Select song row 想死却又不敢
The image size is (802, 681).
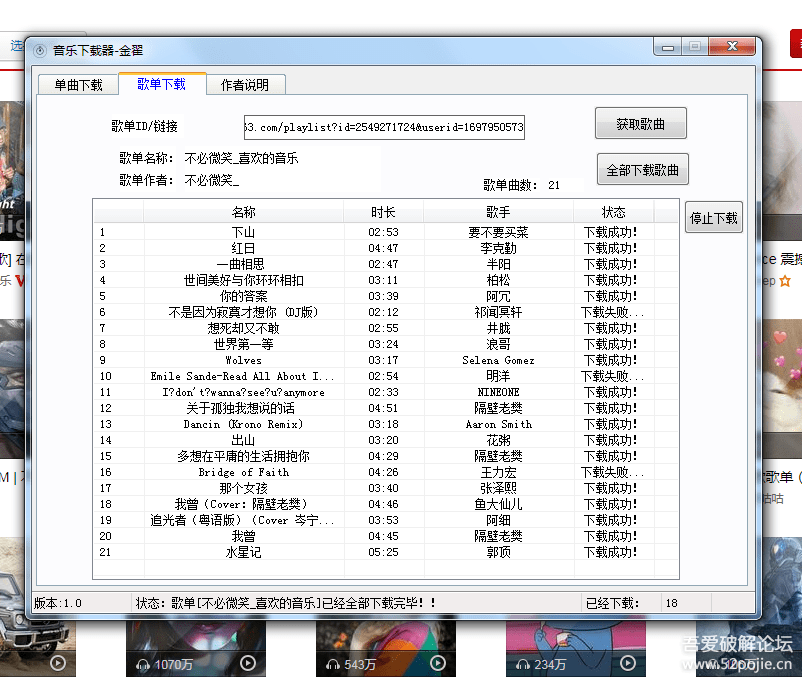(386, 328)
